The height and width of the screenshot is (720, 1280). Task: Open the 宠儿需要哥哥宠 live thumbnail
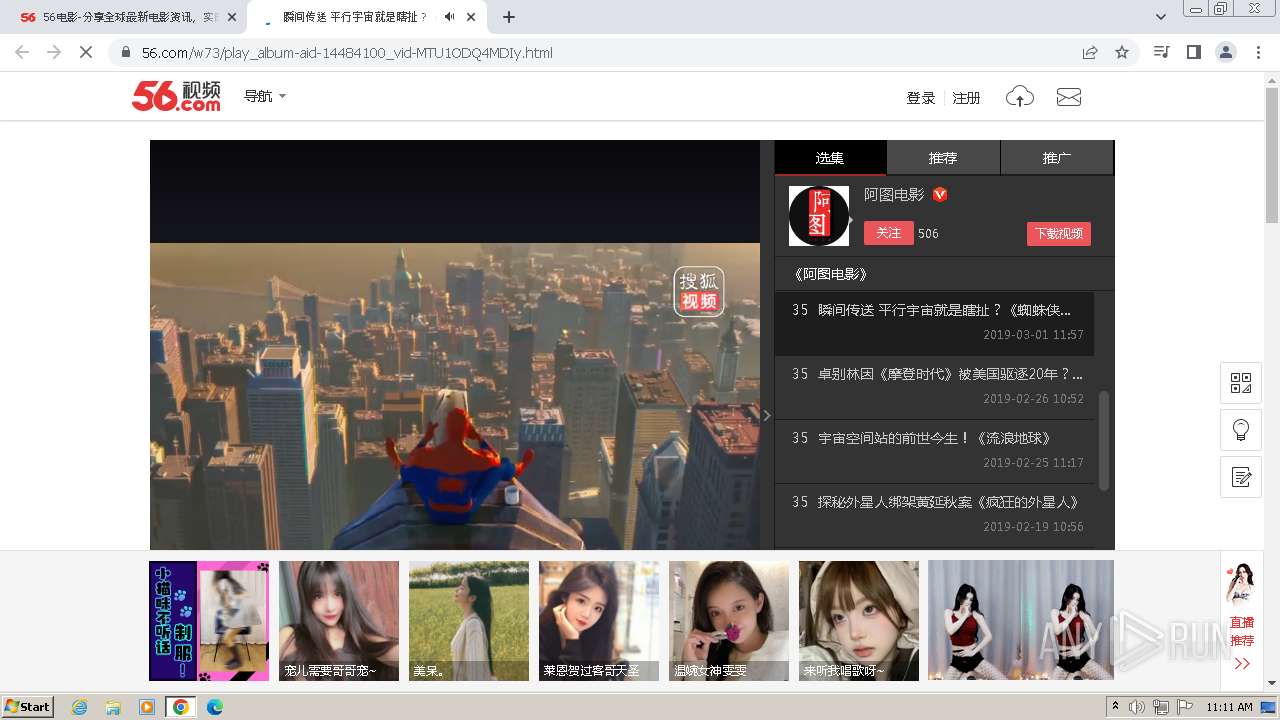[x=339, y=621]
